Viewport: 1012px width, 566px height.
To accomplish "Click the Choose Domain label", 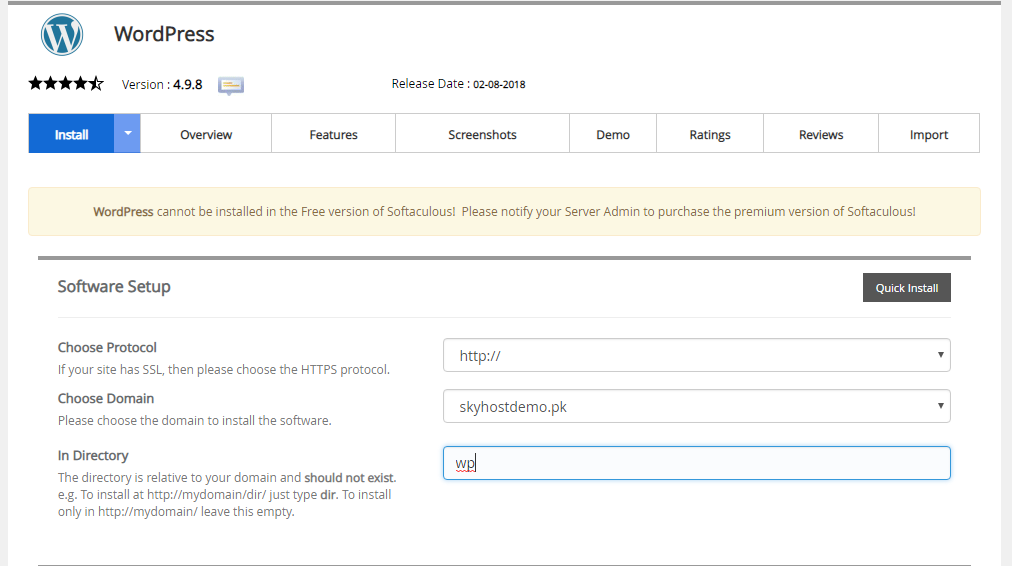I will (x=106, y=398).
